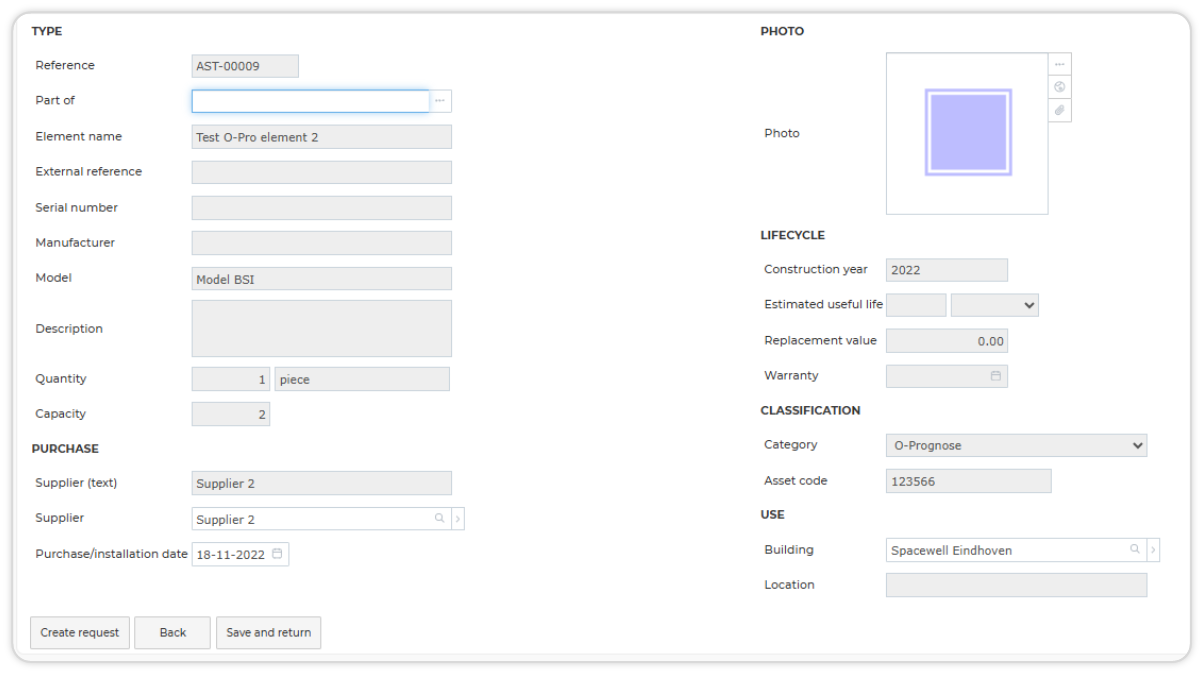Click the Photo ellipsis browse icon

click(x=1060, y=65)
